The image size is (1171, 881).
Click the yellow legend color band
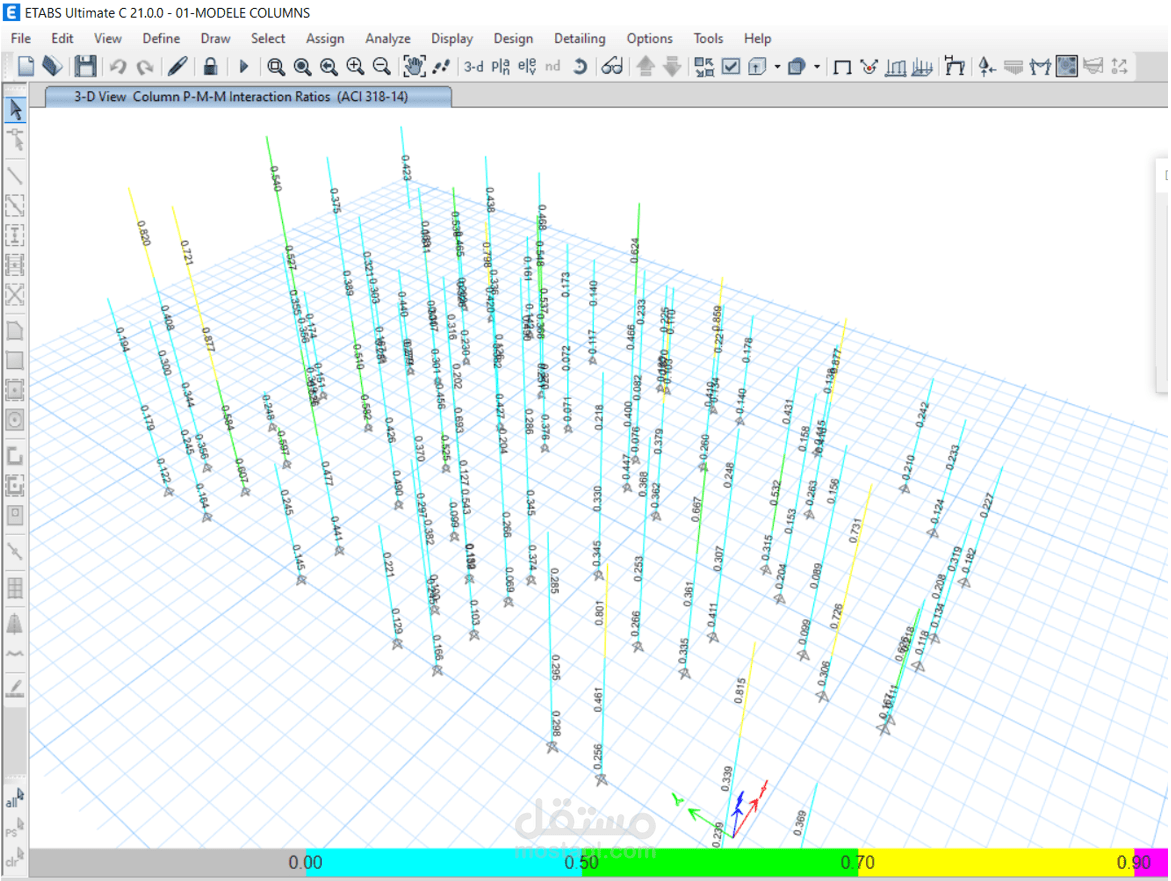click(x=995, y=862)
